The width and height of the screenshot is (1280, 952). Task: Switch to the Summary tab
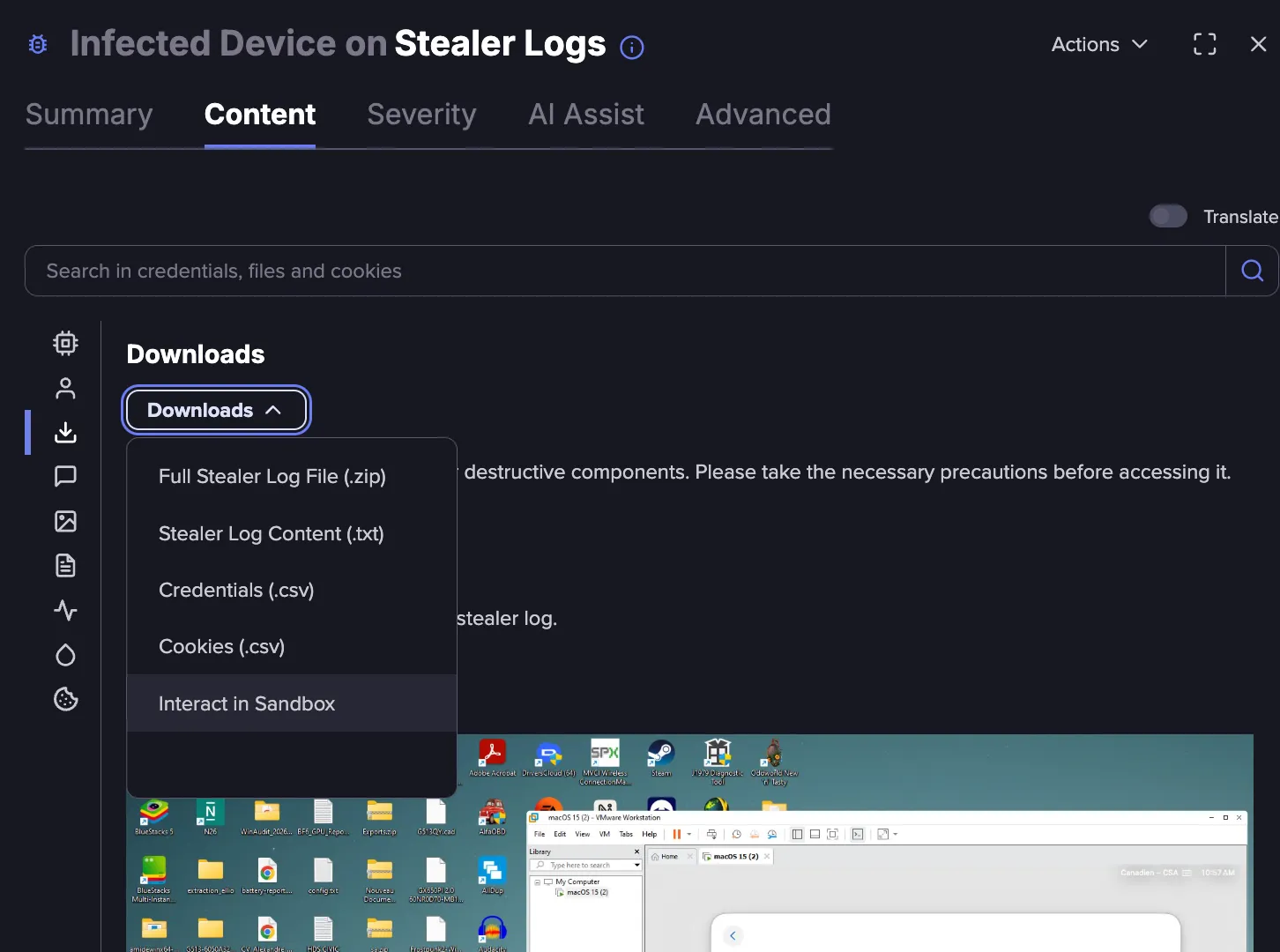[x=89, y=115]
